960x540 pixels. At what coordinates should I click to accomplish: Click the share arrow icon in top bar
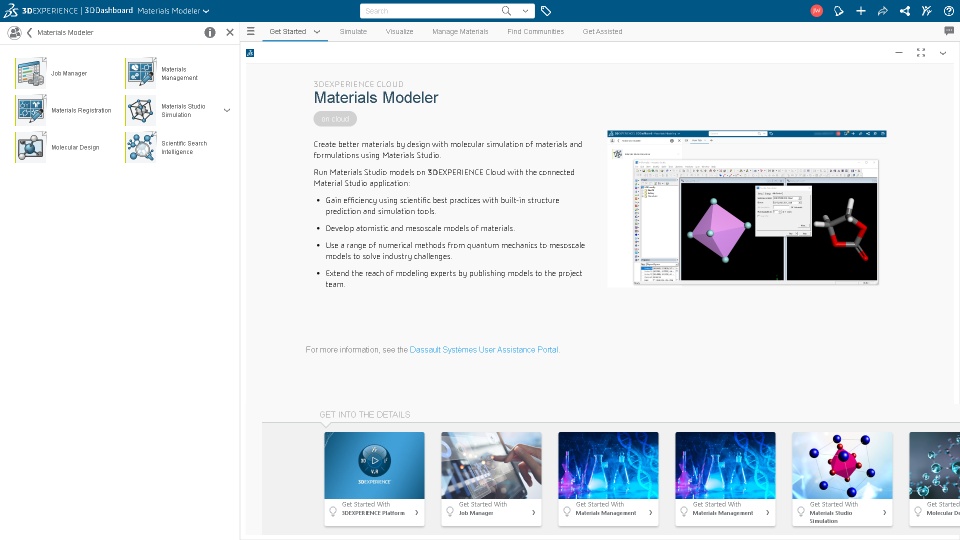(x=883, y=10)
